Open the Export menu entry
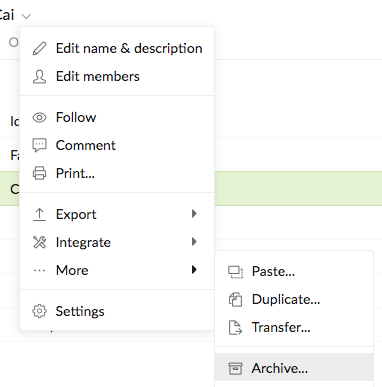This screenshot has height=387, width=382. [117, 215]
